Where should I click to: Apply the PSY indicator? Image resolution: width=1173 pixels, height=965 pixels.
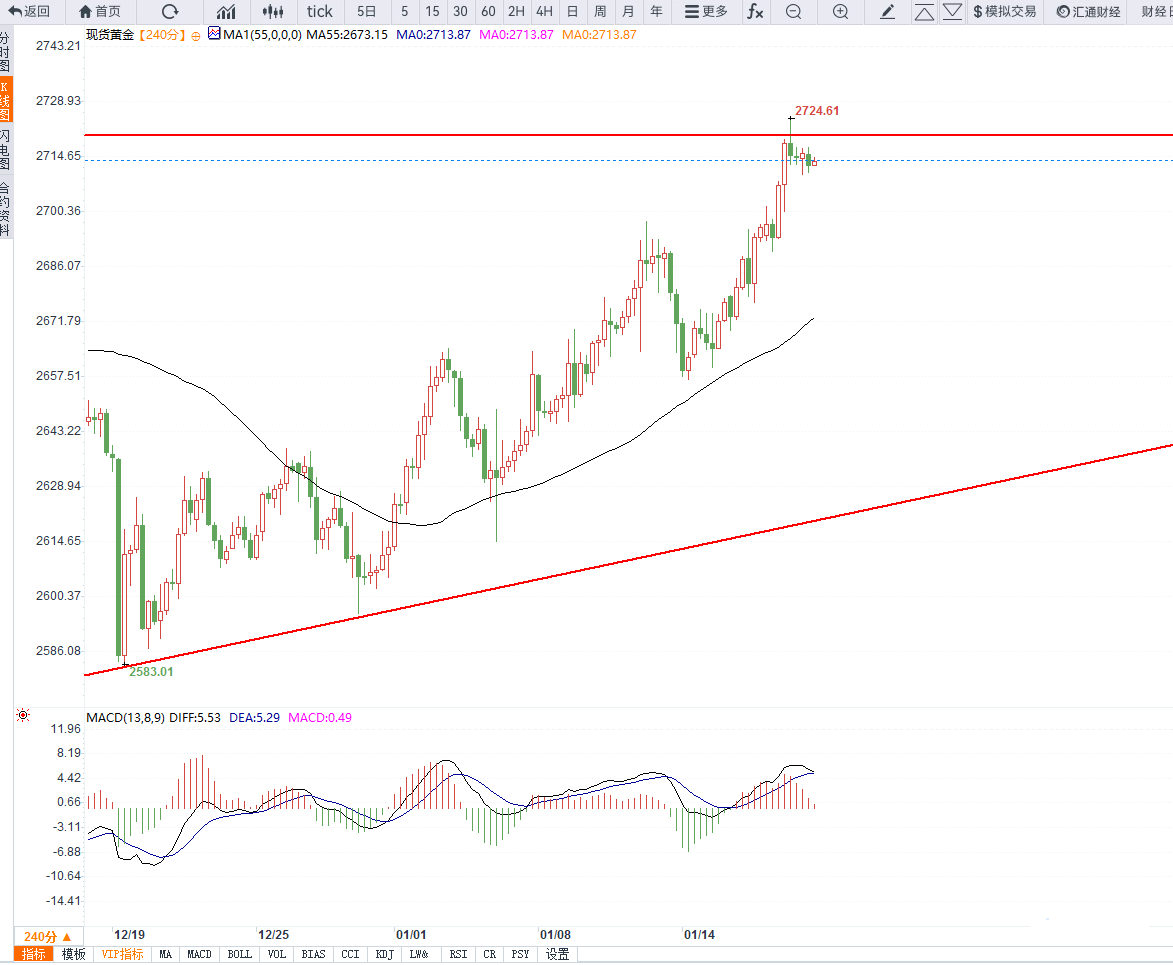point(520,954)
